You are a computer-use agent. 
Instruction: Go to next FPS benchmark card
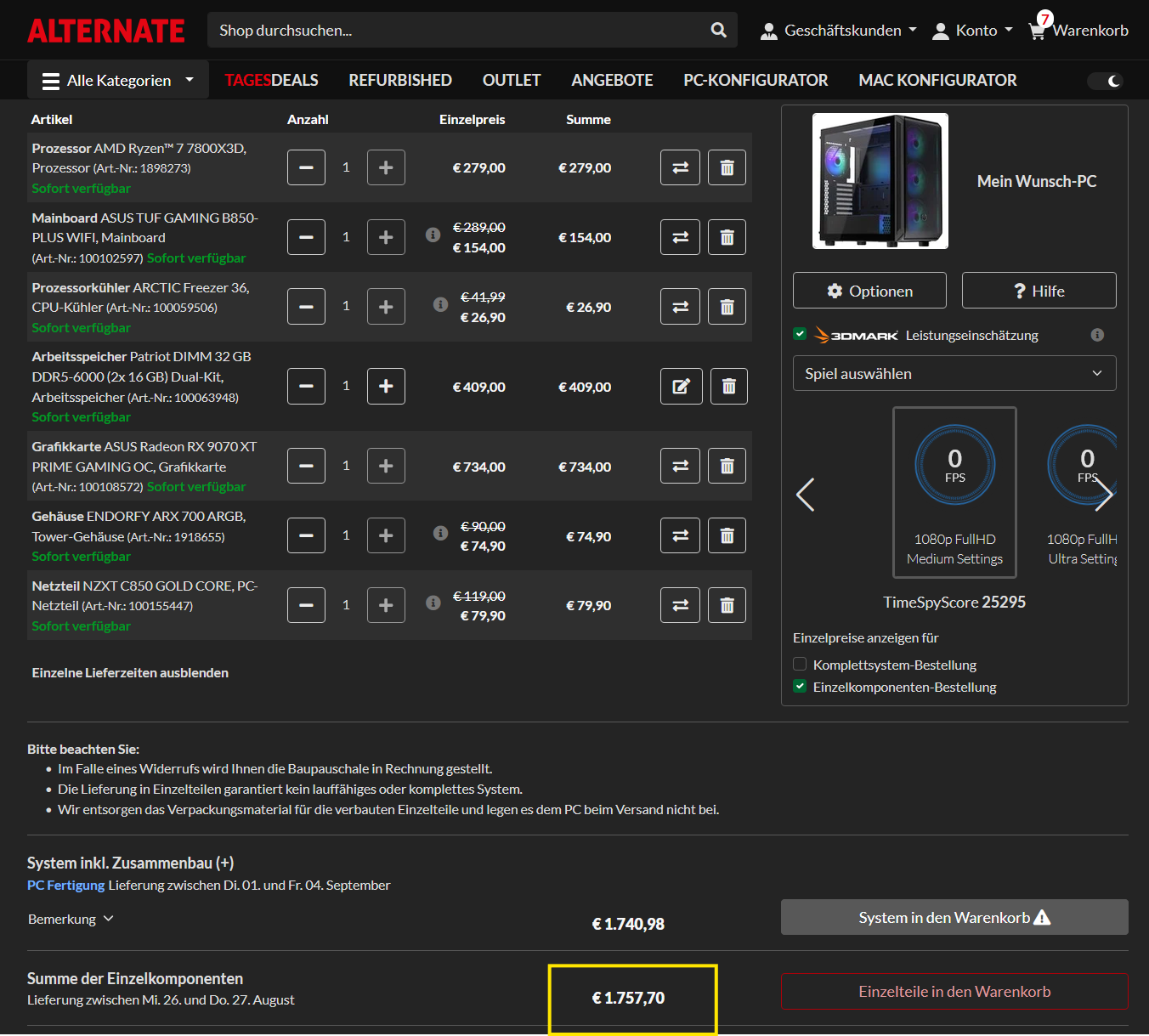pos(1103,495)
